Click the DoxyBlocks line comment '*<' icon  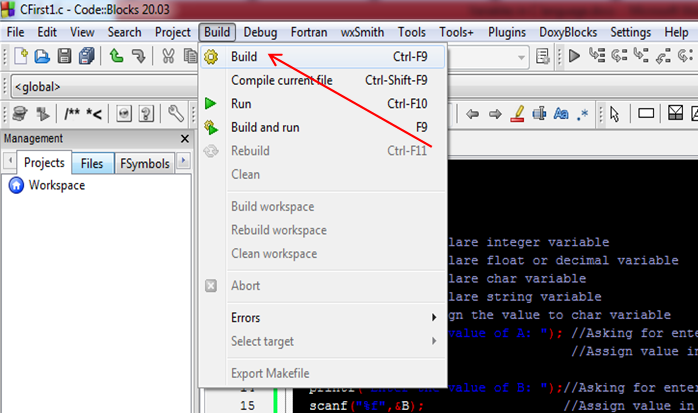click(94, 114)
